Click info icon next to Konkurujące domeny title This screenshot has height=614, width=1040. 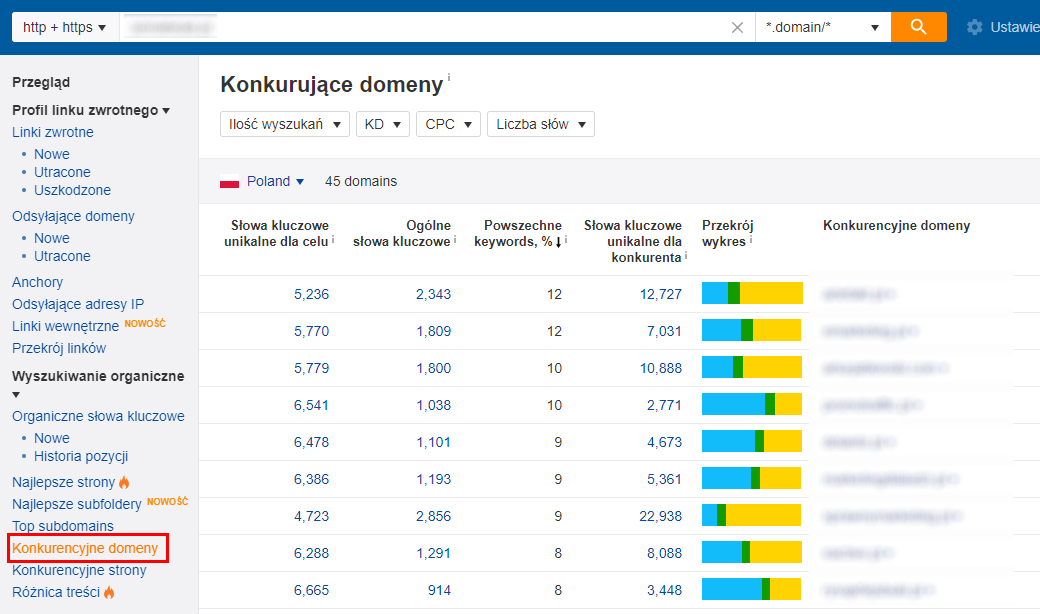[449, 77]
